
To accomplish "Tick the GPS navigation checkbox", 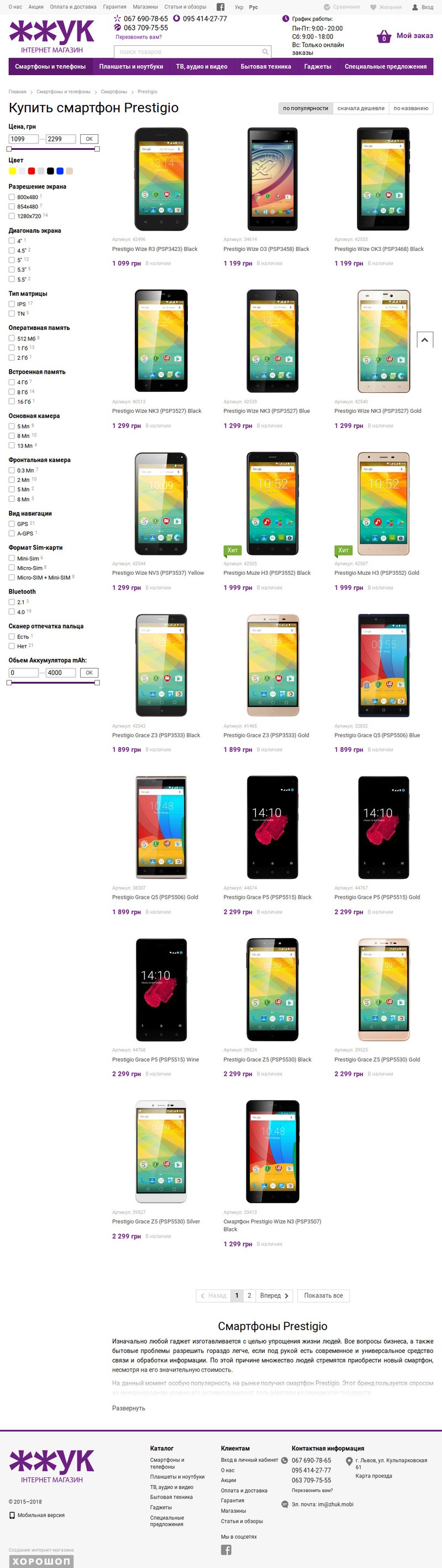I will click(x=12, y=523).
